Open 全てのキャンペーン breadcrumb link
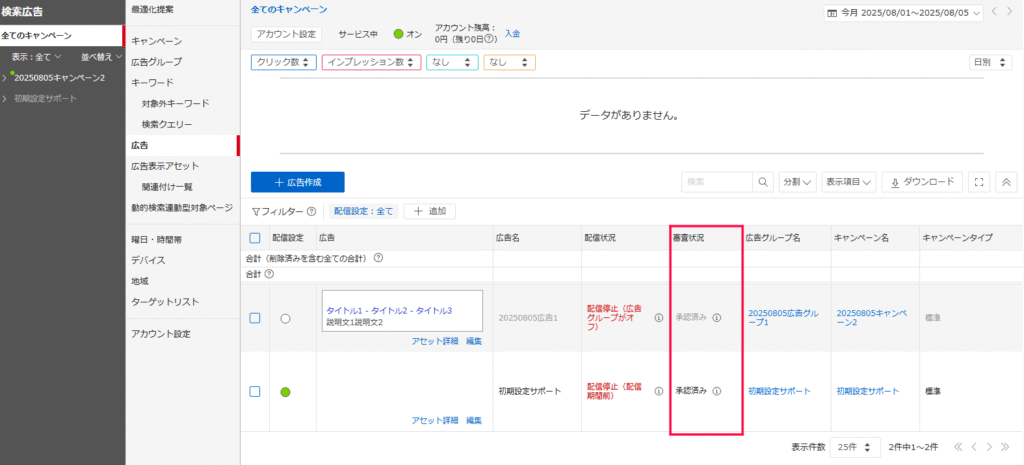Viewport: 1024px width, 465px height. click(289, 10)
